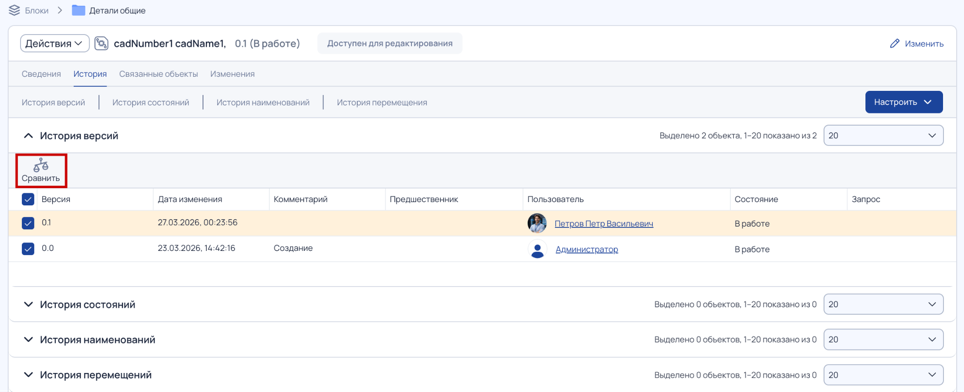Jump to История состояний sub-tab

tap(151, 103)
